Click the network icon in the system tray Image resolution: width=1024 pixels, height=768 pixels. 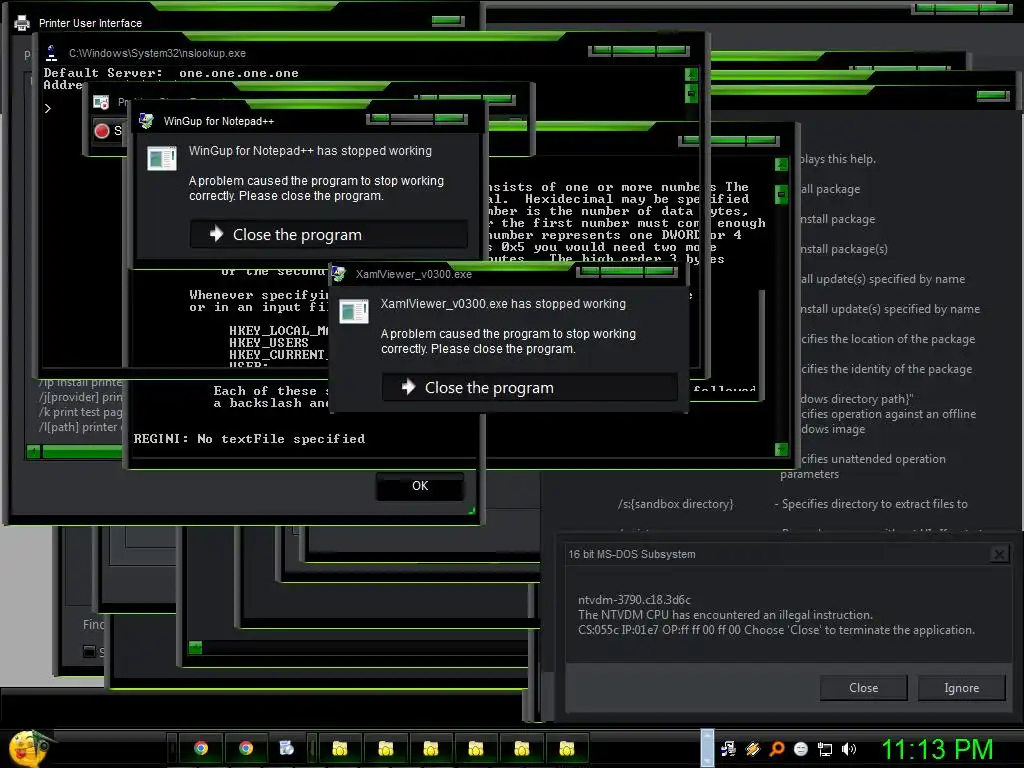click(x=825, y=749)
